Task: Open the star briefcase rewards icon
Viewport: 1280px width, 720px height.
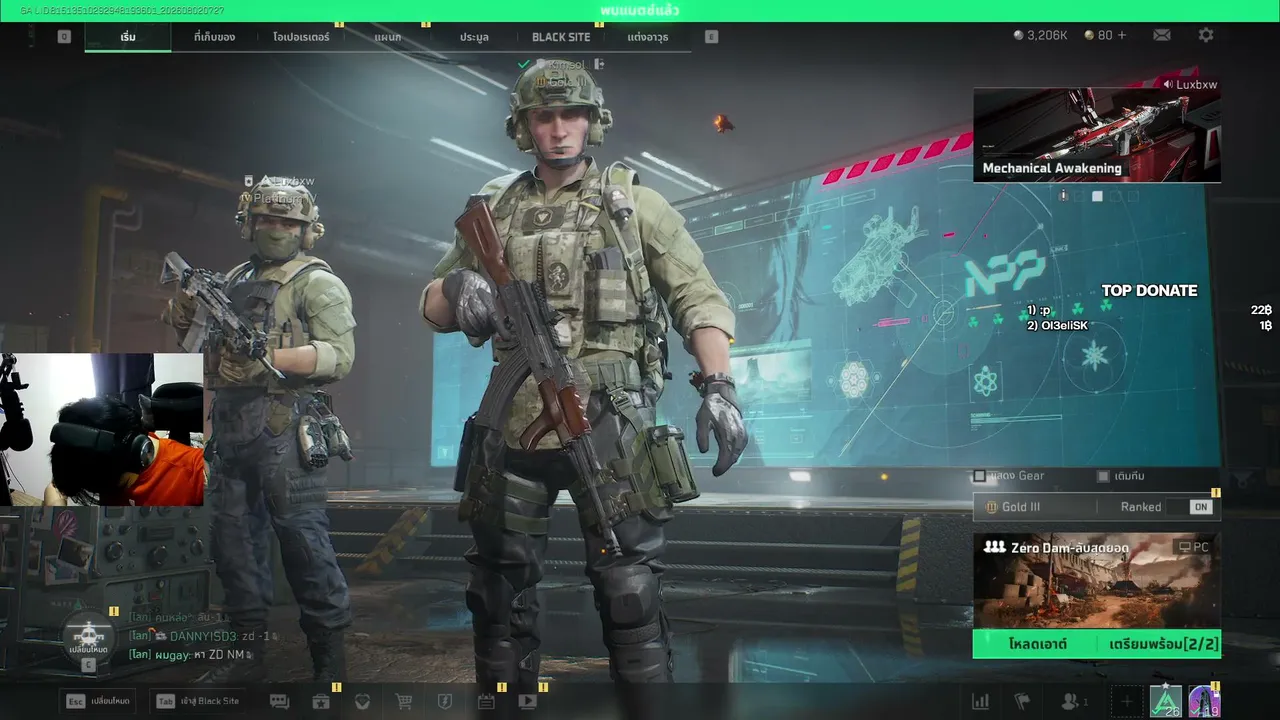Action: pos(321,702)
